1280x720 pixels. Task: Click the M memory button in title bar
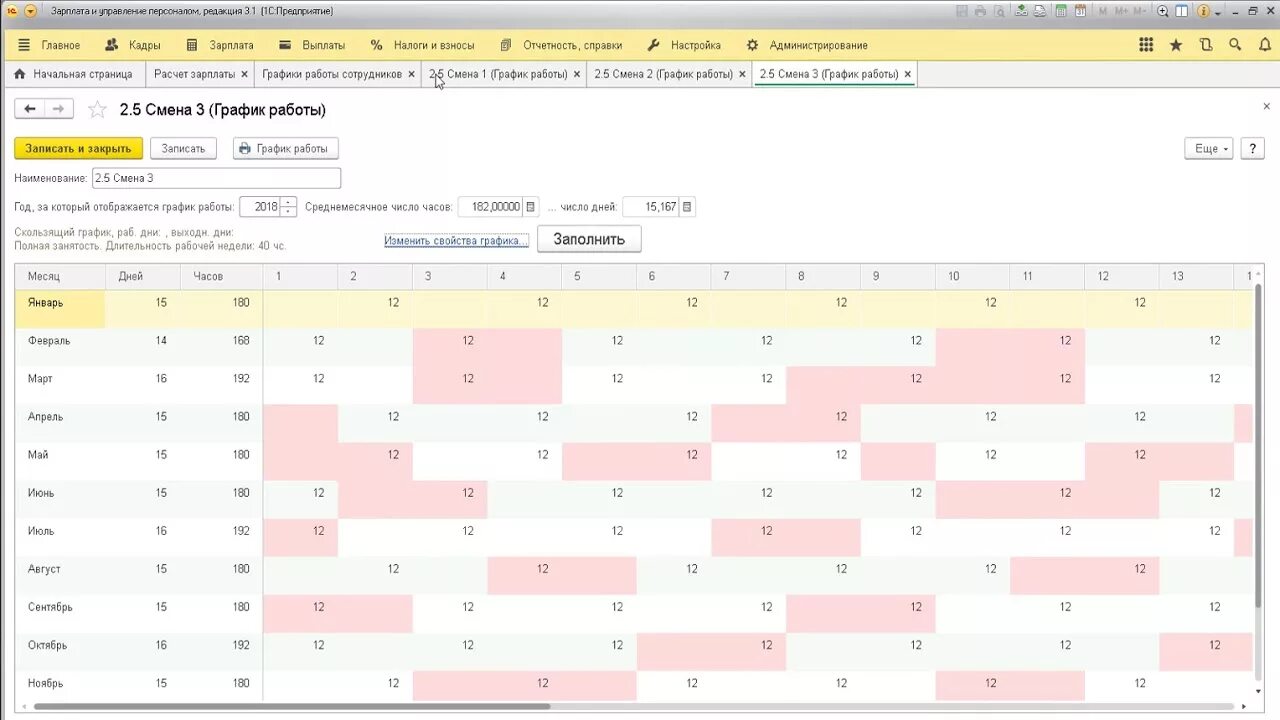[1103, 11]
